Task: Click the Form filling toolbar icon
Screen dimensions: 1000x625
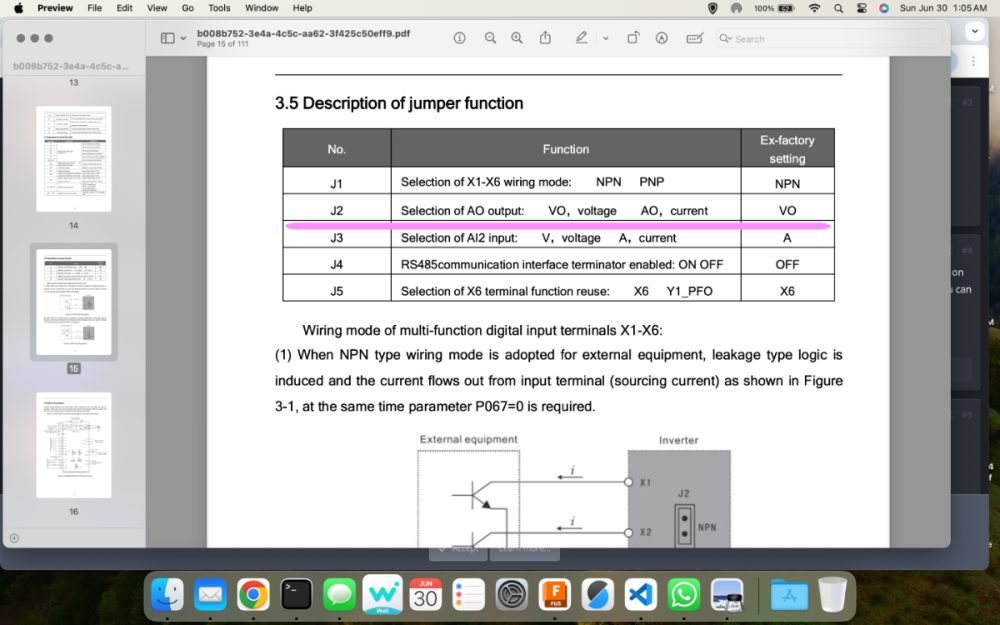Action: [x=695, y=38]
